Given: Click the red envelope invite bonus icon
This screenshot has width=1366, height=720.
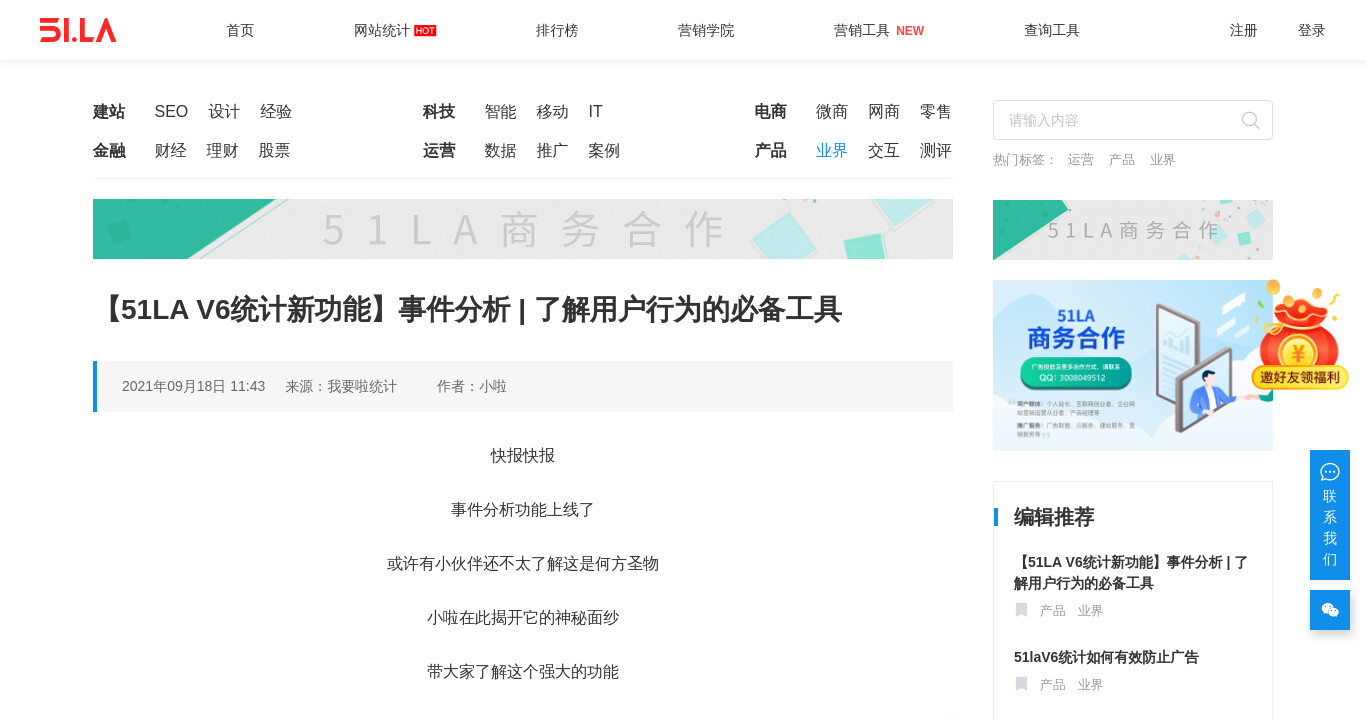Looking at the screenshot, I should tap(1299, 335).
